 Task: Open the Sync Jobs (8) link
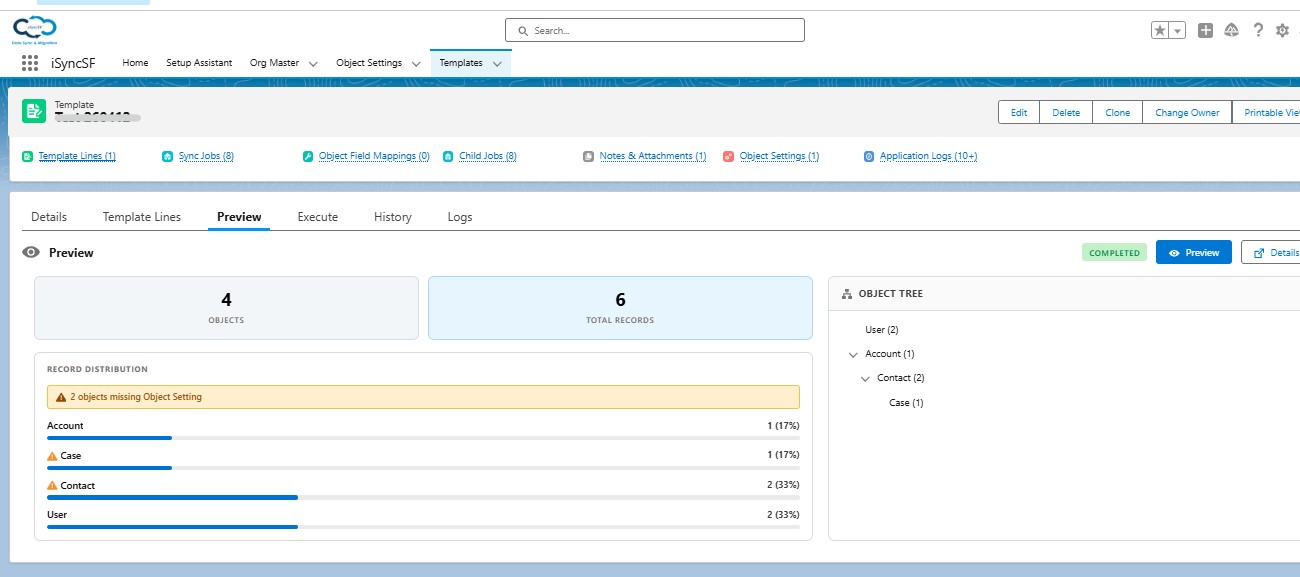206,156
